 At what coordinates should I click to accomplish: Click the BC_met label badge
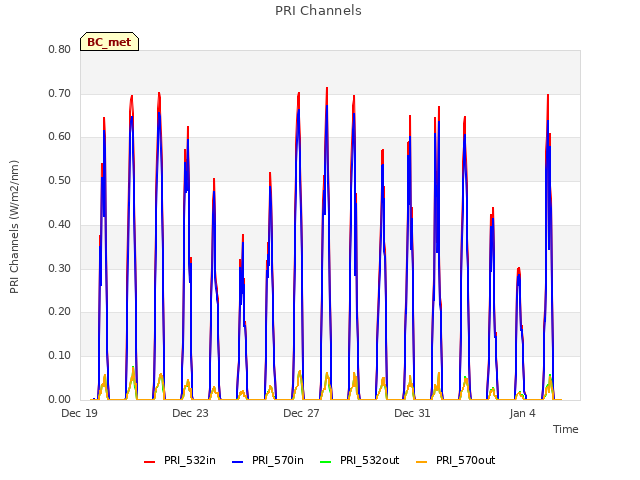(109, 42)
